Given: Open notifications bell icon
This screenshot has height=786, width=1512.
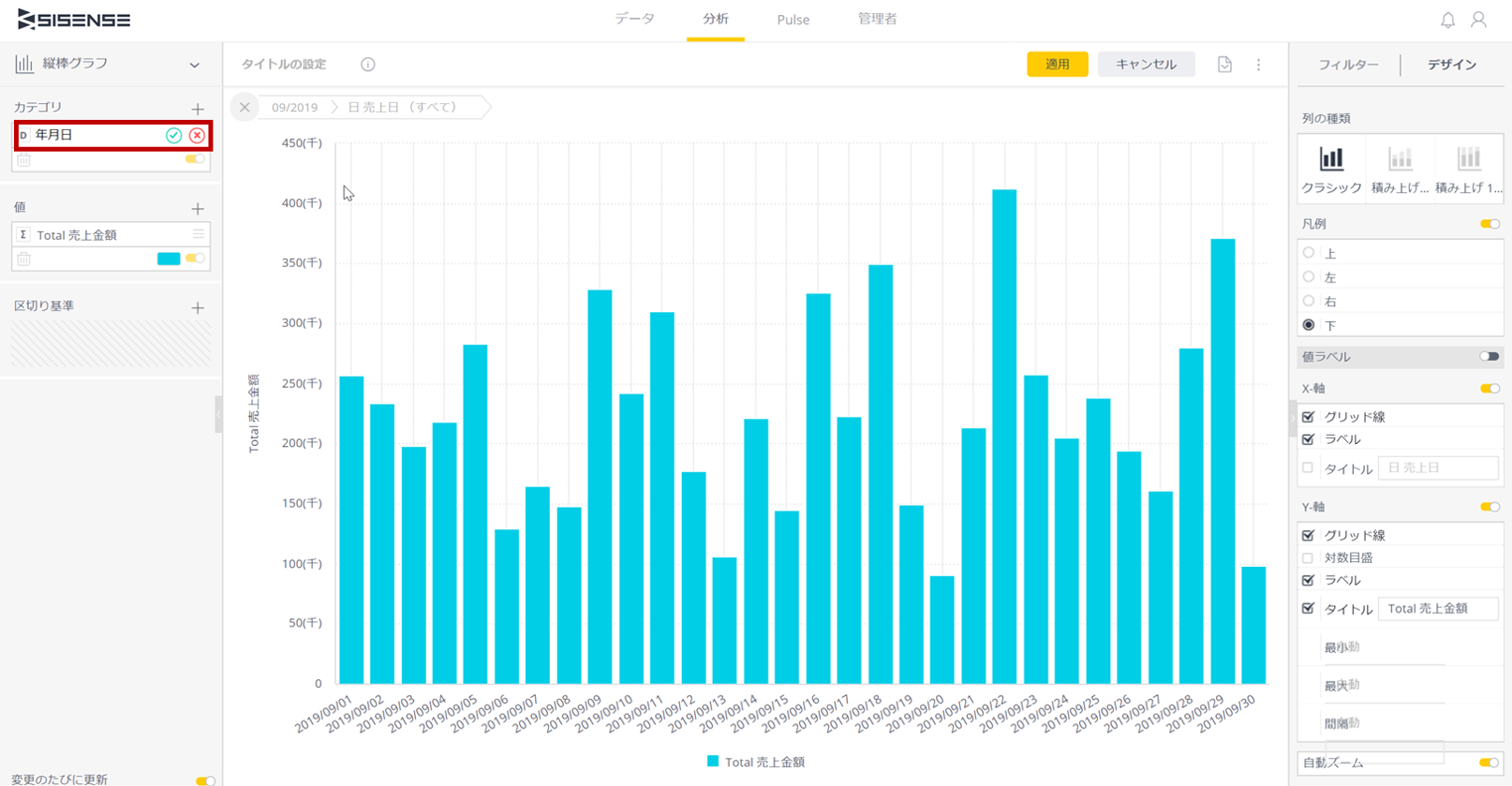Looking at the screenshot, I should (1447, 20).
